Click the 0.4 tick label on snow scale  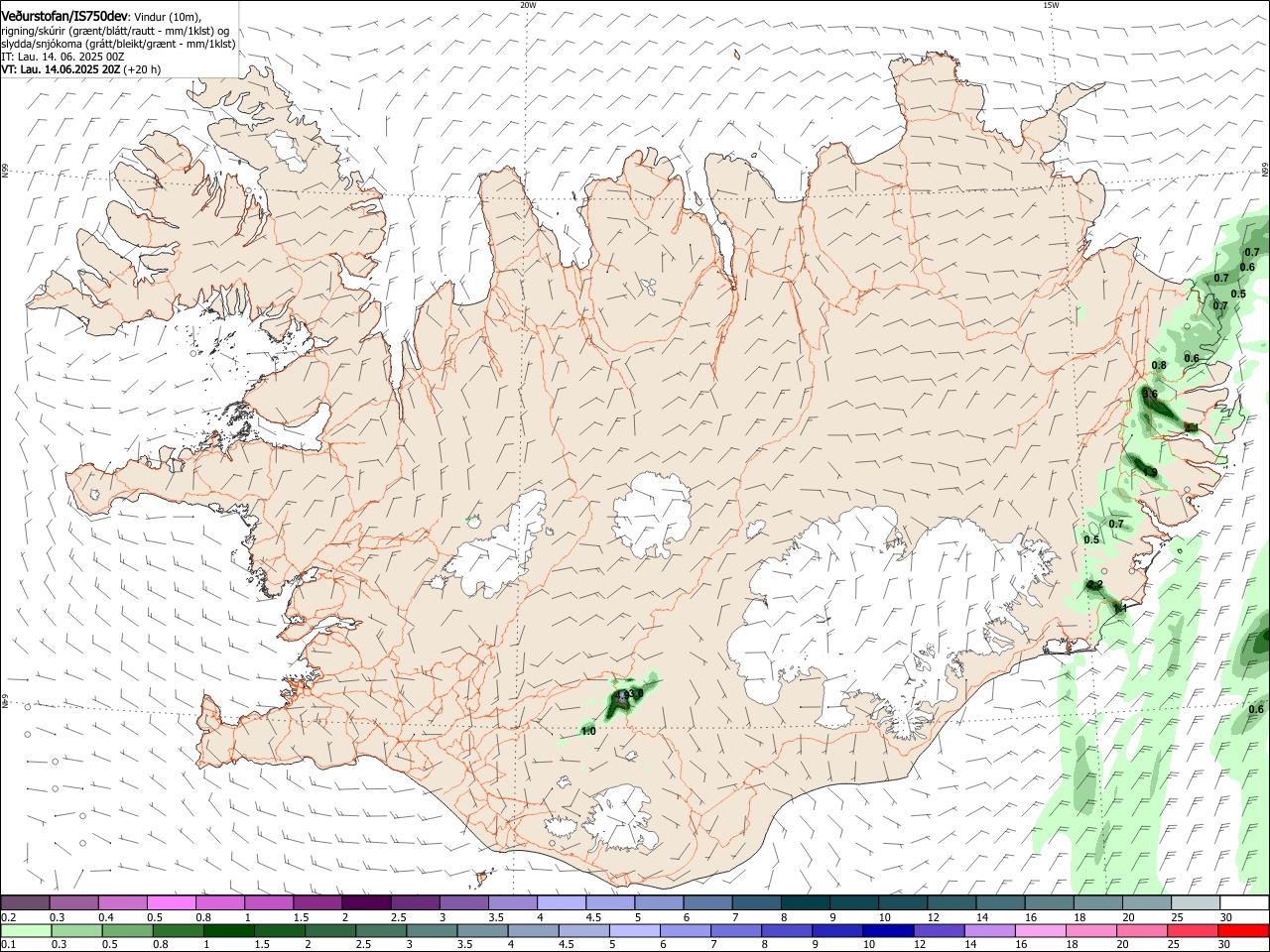click(106, 917)
